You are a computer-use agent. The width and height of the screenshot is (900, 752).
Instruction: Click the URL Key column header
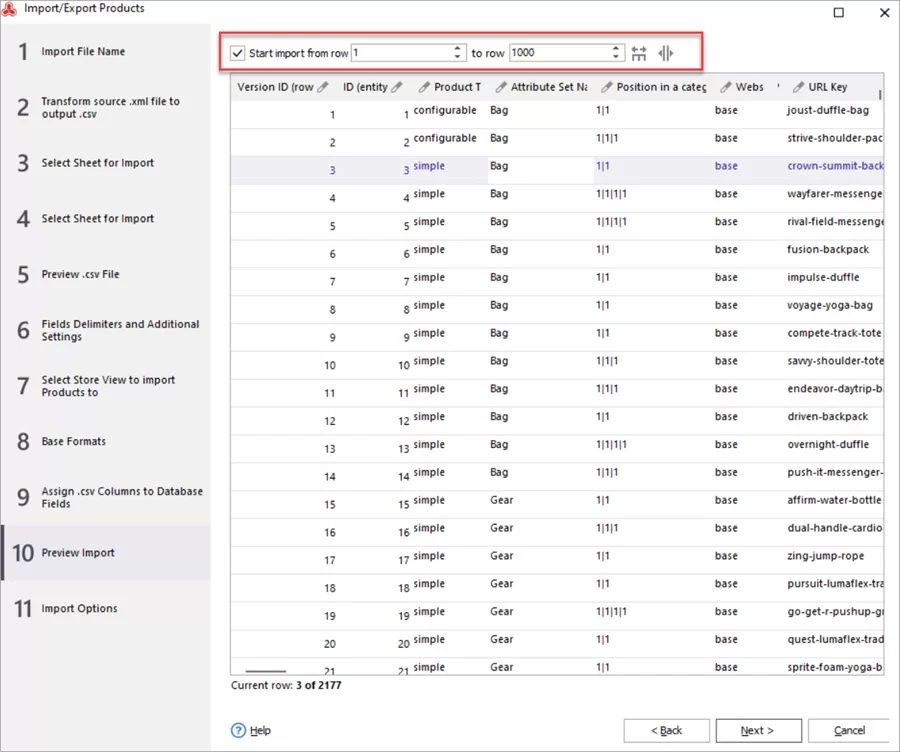[833, 87]
